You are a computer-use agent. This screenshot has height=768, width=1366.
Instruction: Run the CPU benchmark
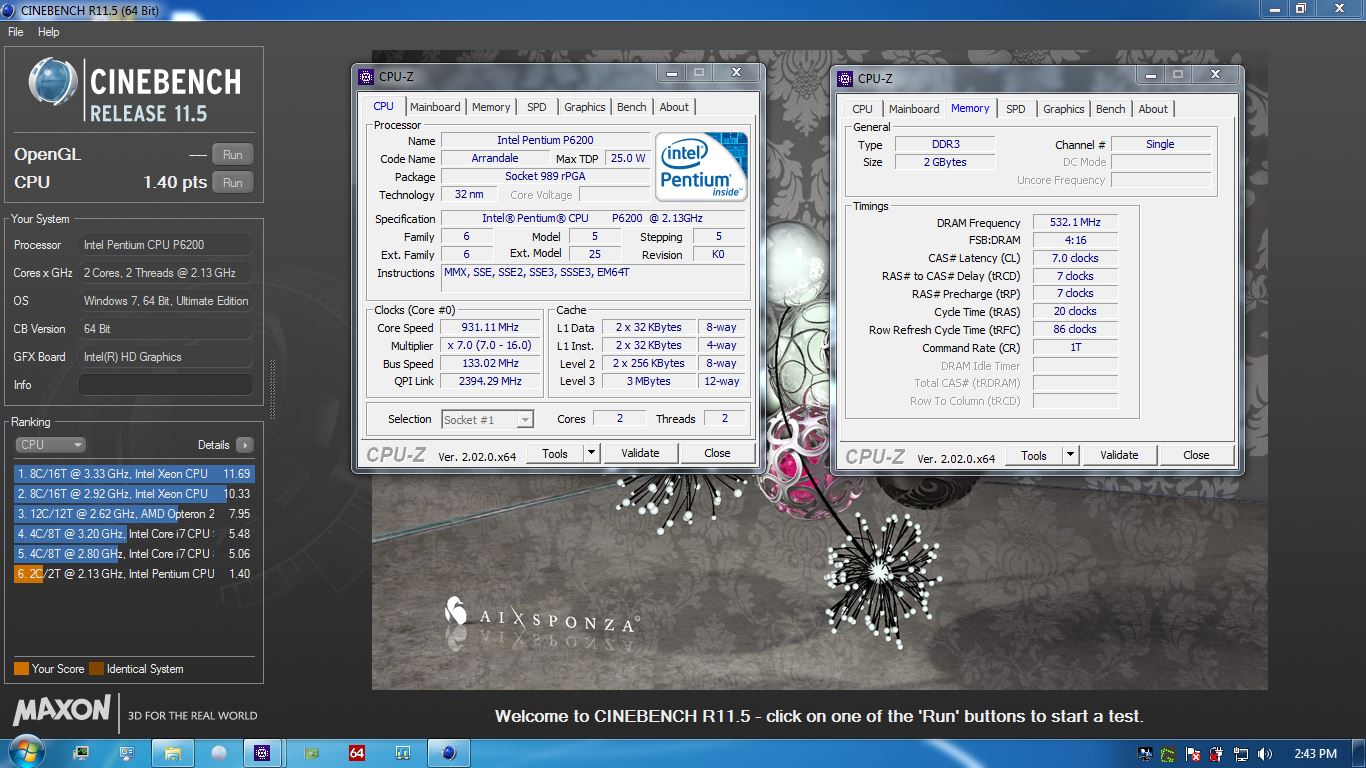click(x=233, y=183)
